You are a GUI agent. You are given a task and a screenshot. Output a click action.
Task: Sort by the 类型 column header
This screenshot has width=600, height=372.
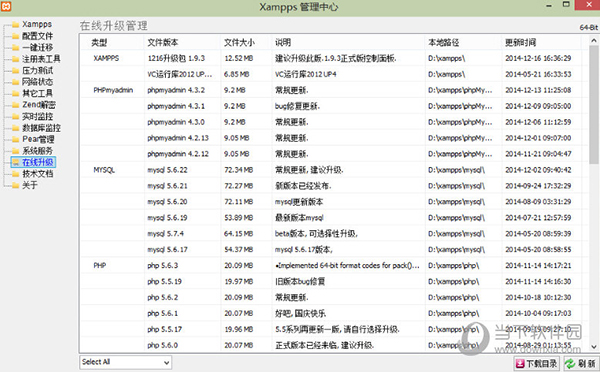tap(99, 42)
